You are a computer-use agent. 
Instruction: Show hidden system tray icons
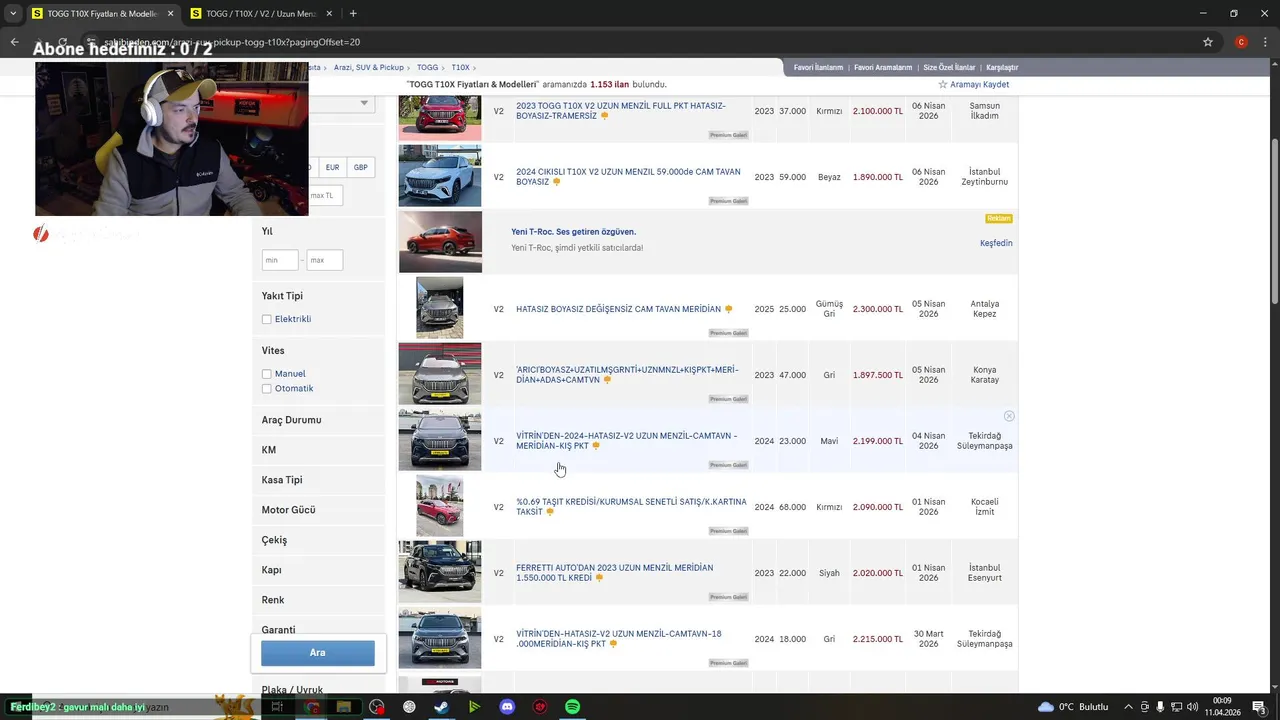[x=1129, y=707]
